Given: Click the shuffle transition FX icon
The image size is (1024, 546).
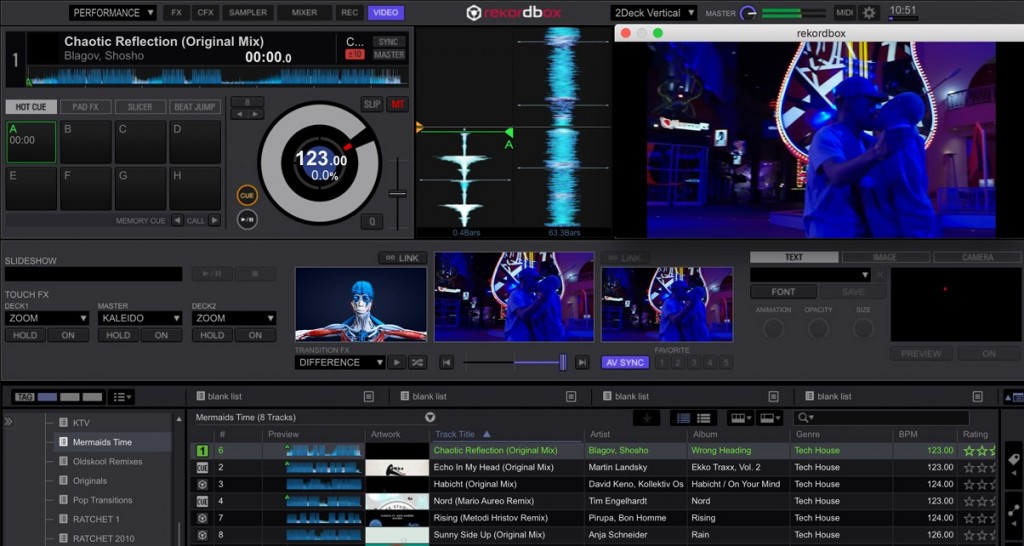Looking at the screenshot, I should pyautogui.click(x=417, y=362).
